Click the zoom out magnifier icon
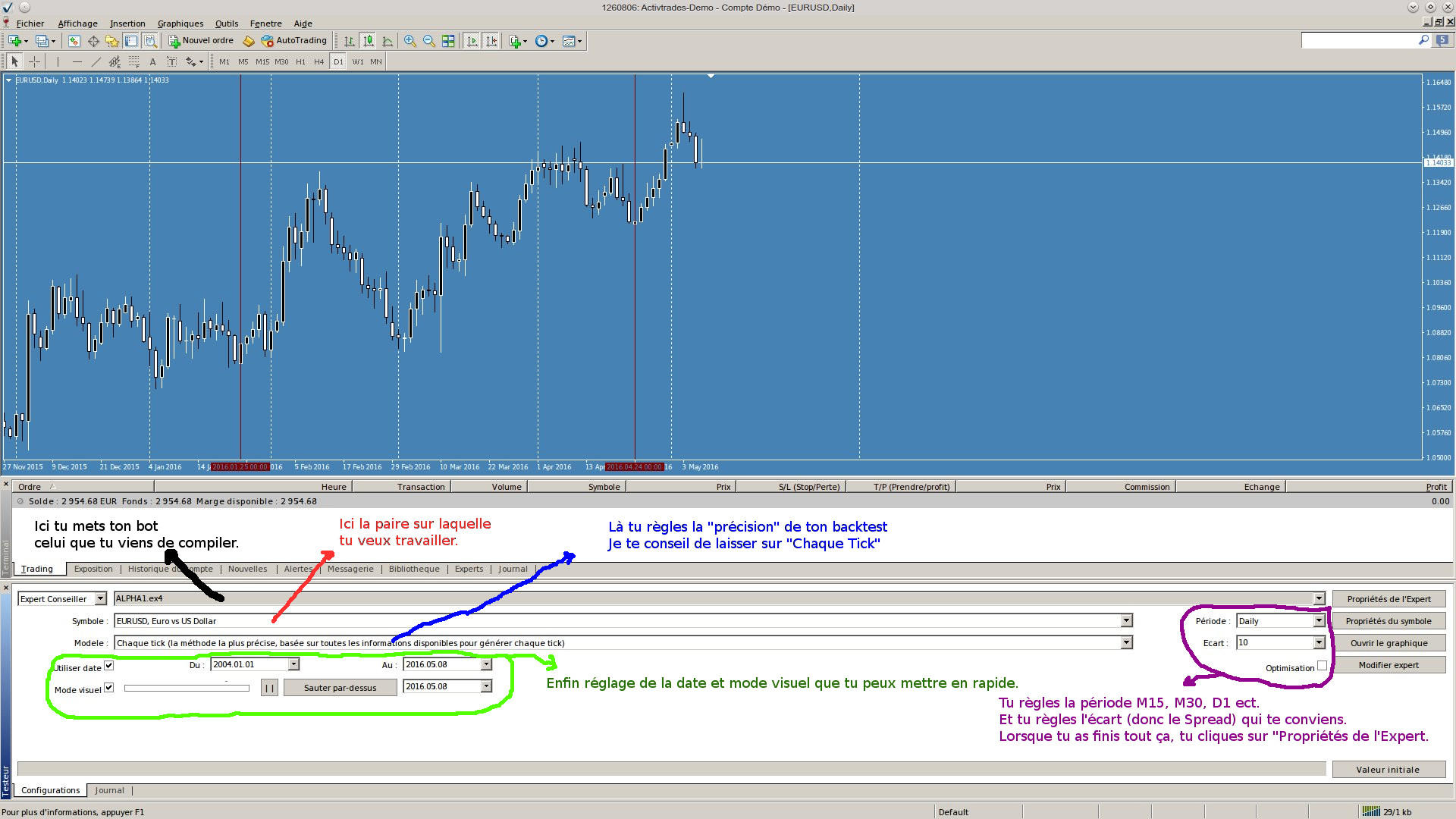The width and height of the screenshot is (1456, 819). [x=429, y=41]
